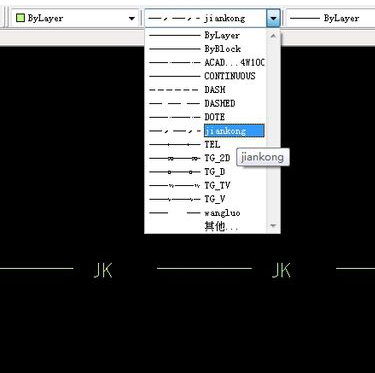Image resolution: width=375 pixels, height=373 pixels.
Task: Choose the TG_TV linetype
Action: tap(206, 185)
